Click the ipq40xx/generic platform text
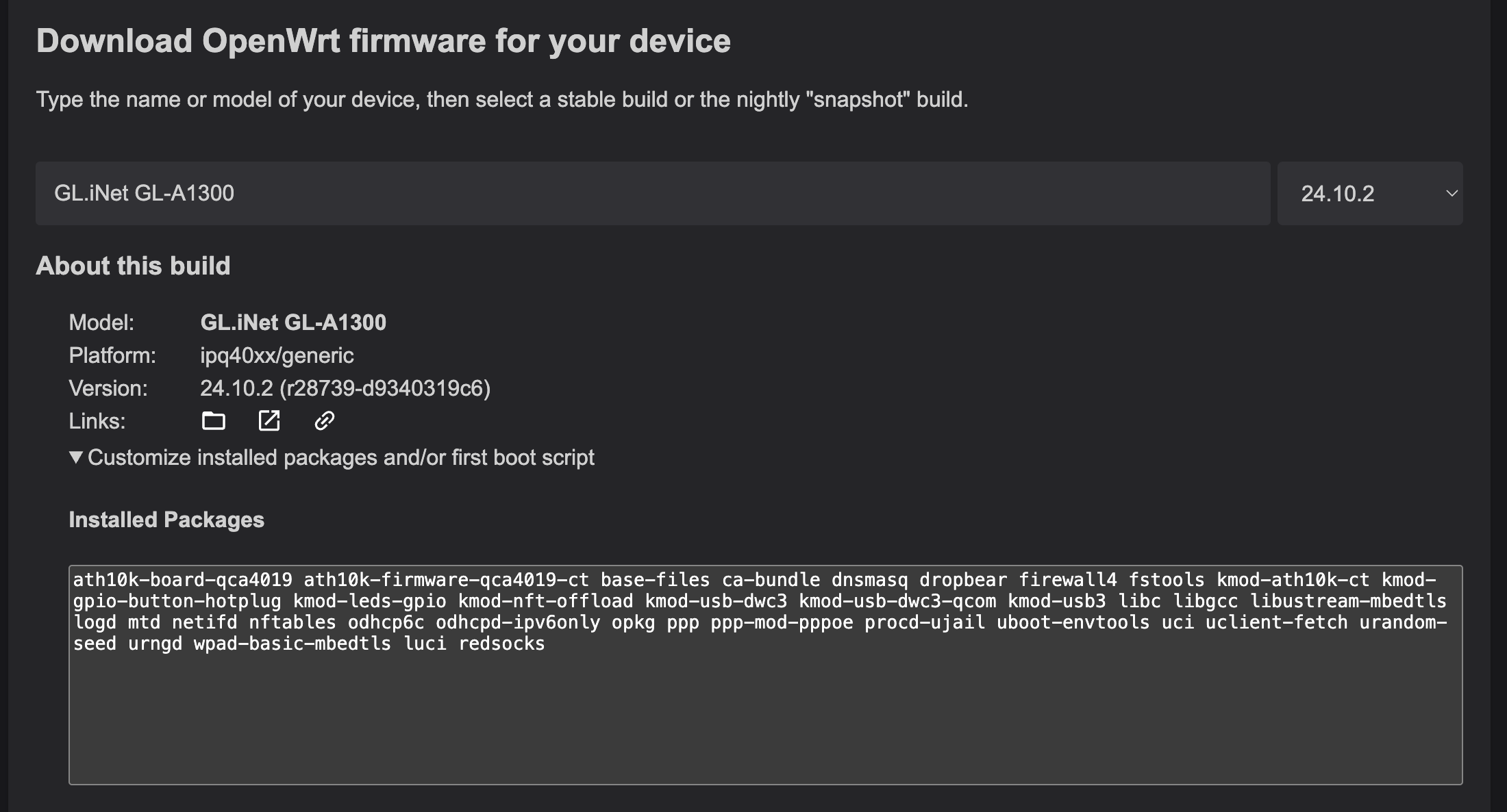 277,355
